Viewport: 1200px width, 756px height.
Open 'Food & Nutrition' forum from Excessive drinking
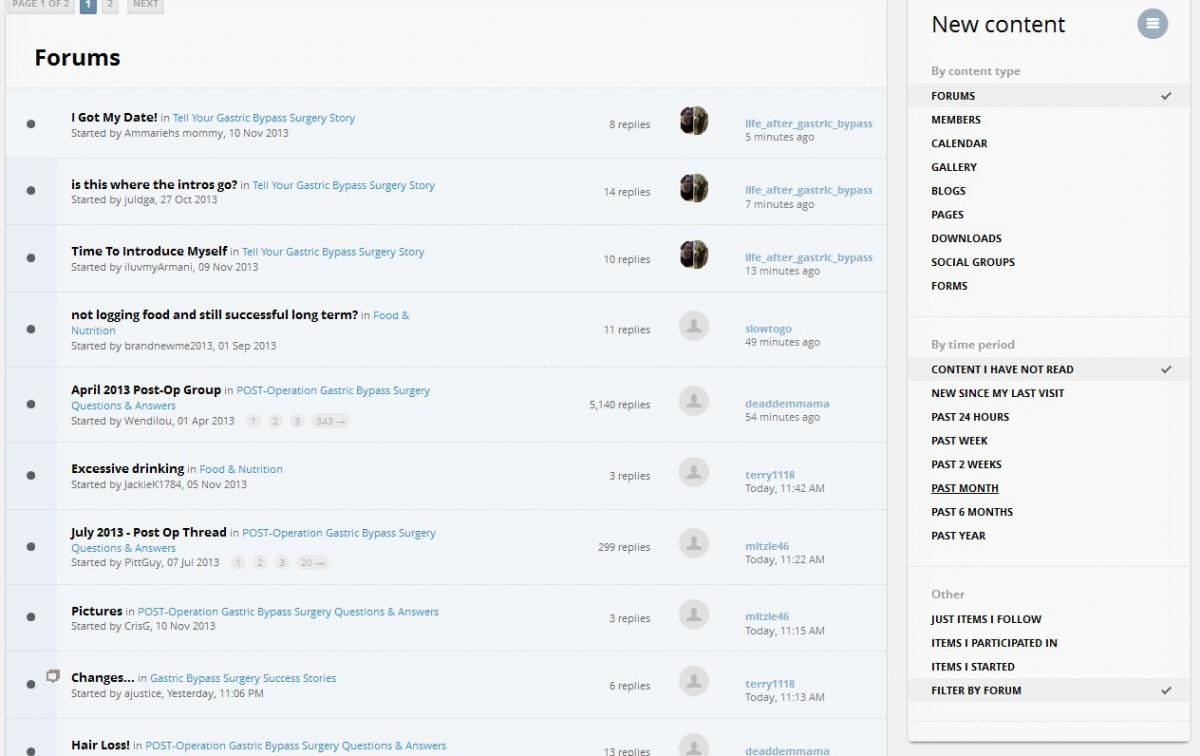[241, 469]
